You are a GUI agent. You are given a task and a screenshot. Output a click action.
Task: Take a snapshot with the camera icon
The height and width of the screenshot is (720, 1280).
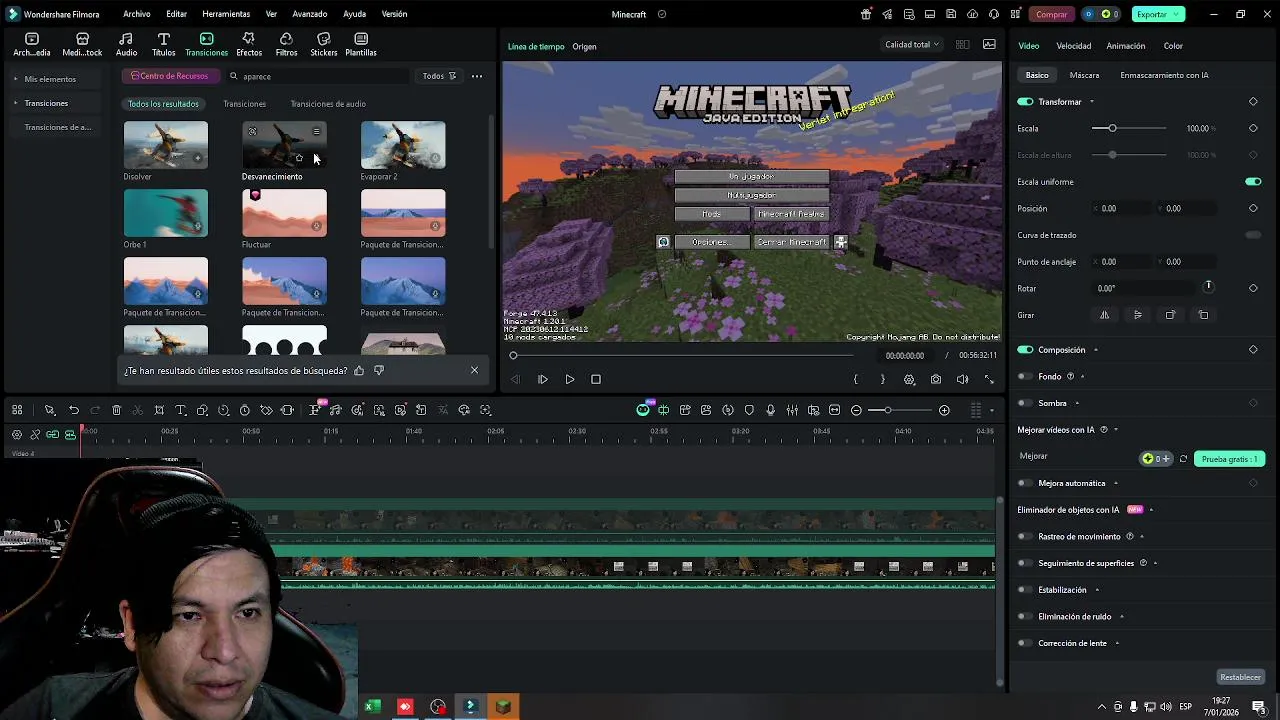pyautogui.click(x=935, y=379)
